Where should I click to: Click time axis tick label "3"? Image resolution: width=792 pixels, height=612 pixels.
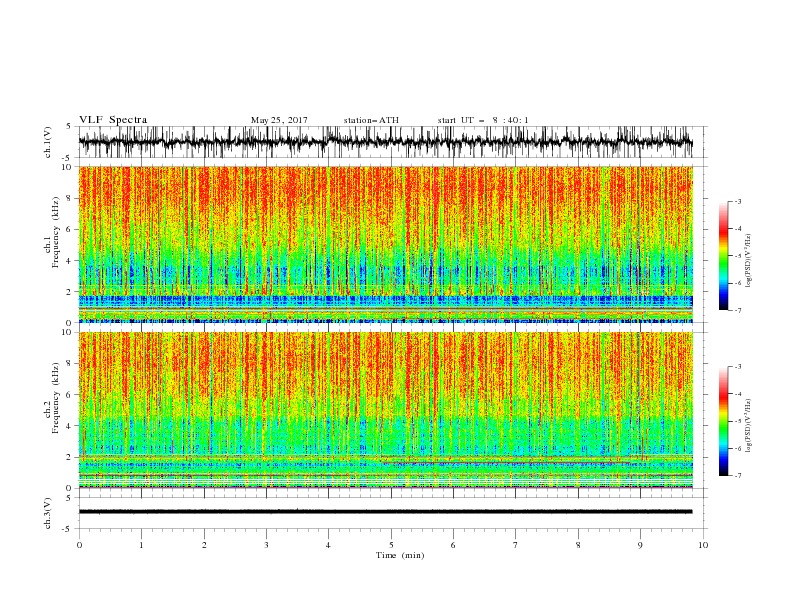point(266,545)
